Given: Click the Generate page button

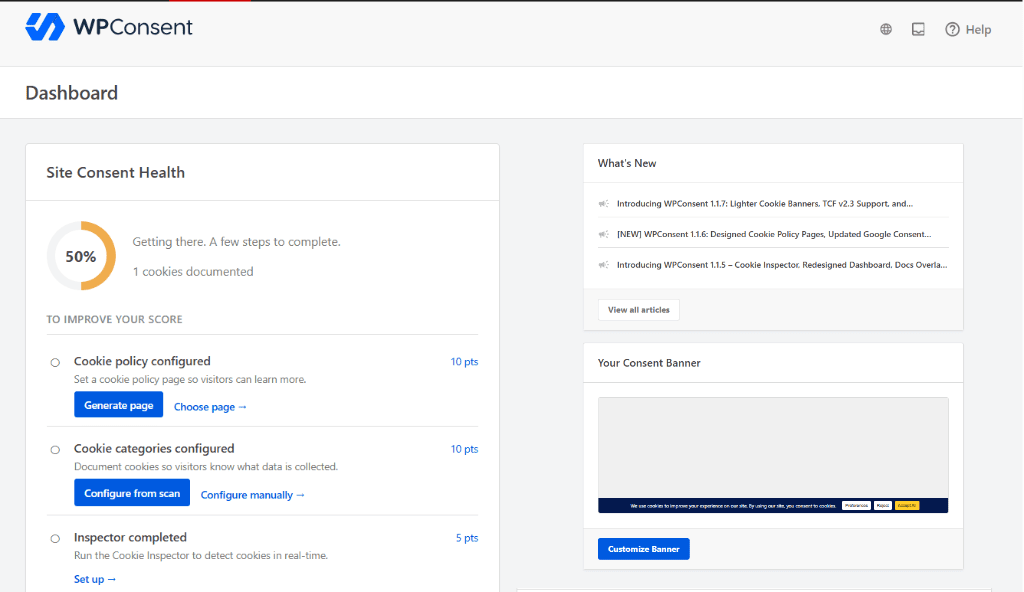Looking at the screenshot, I should click(118, 404).
